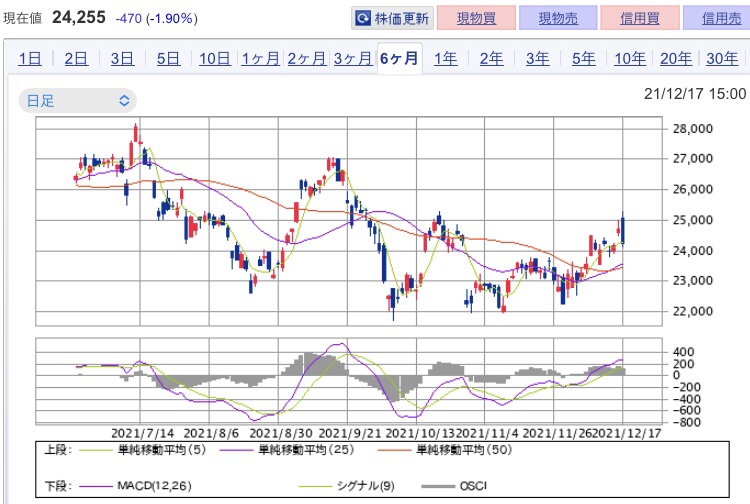Click the up-down chevron beside 日足
This screenshot has width=750, height=504.
124,101
